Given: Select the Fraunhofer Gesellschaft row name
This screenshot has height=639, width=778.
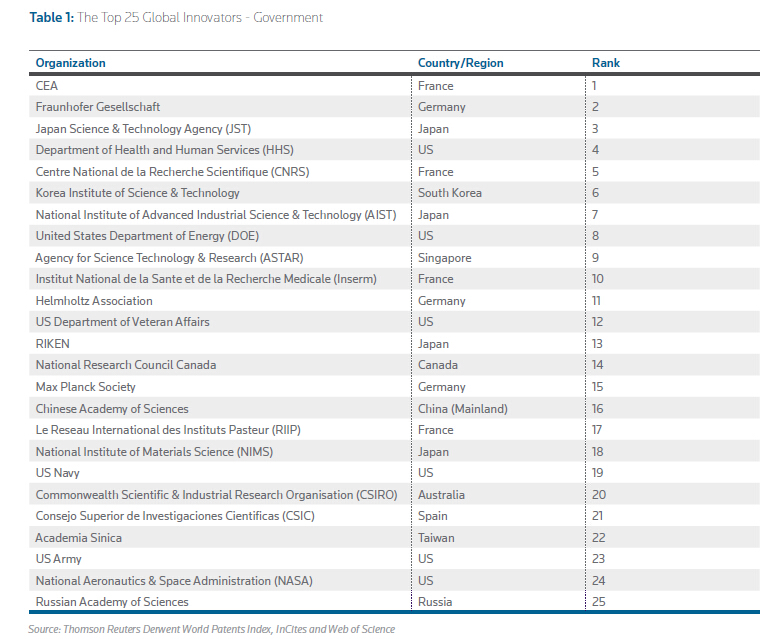Looking at the screenshot, I should [98, 107].
